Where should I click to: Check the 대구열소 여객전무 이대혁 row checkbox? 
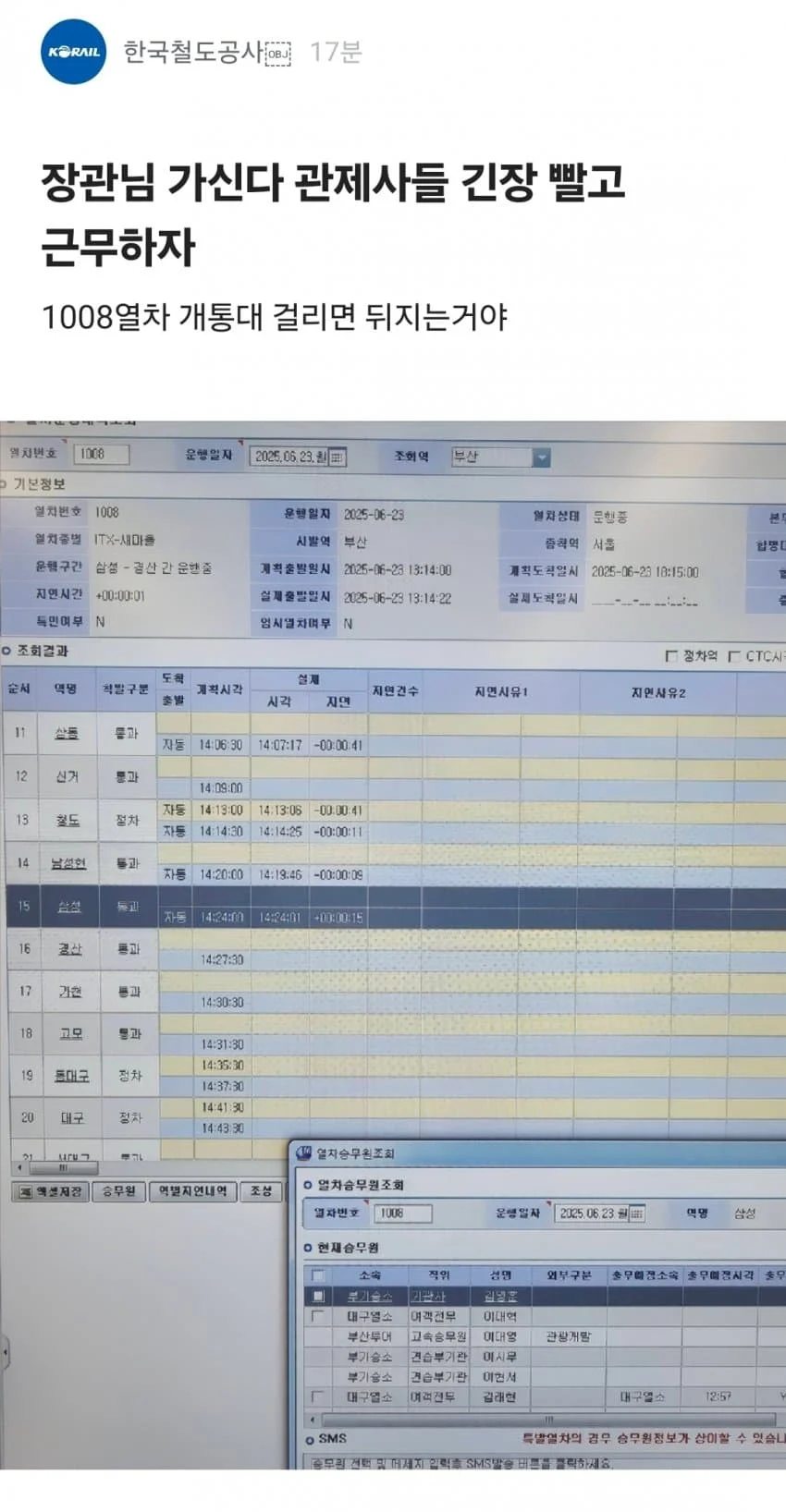click(x=318, y=1316)
